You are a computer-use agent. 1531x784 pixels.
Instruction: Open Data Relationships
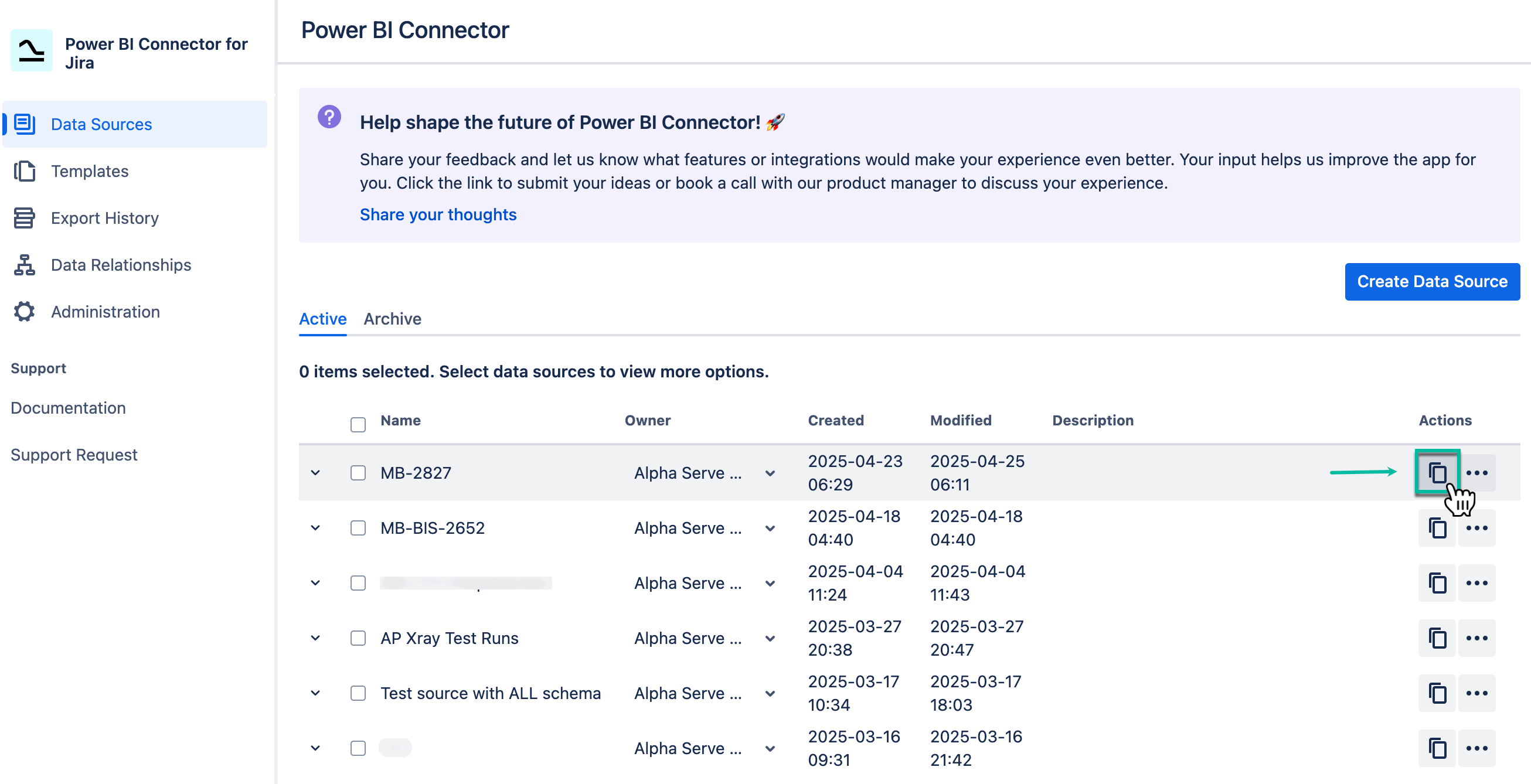tap(121, 265)
